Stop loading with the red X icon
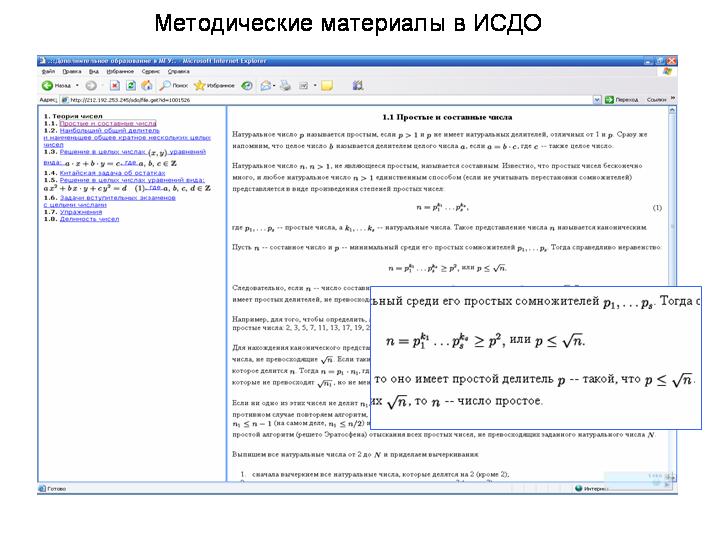Viewport: 720px width, 540px height. 115,85
